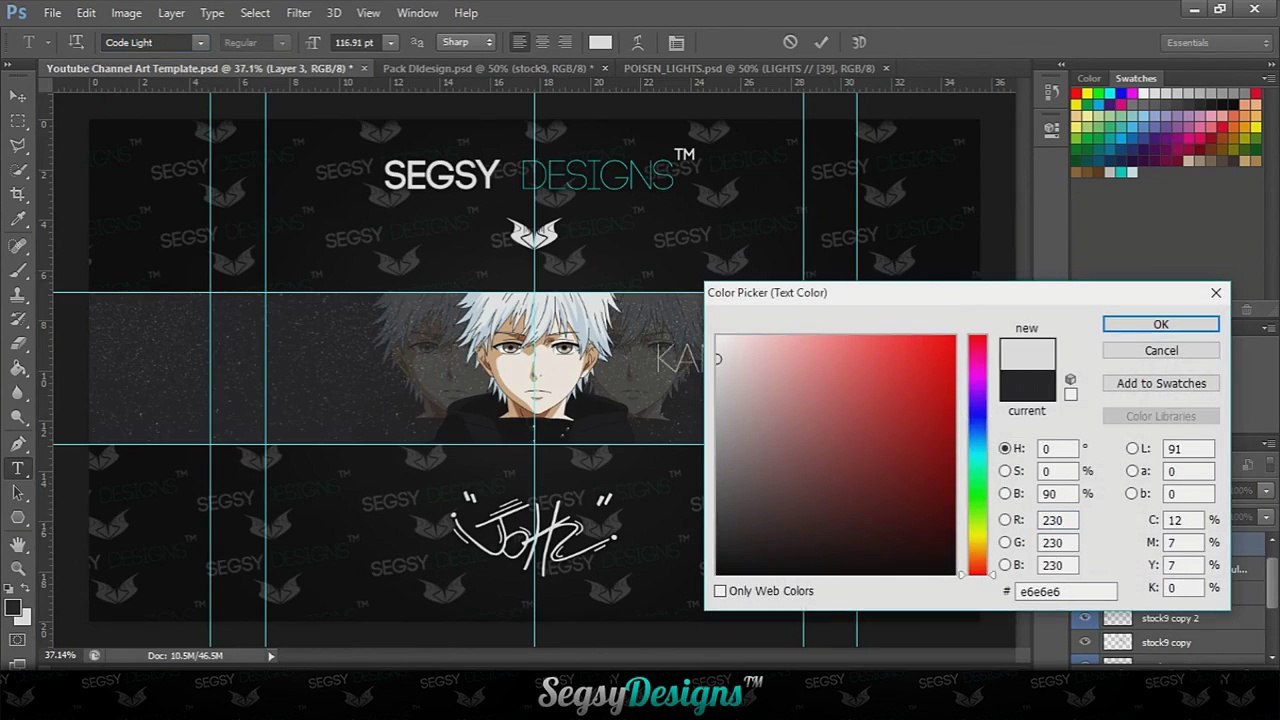Click the foreground color swatch in toolbox
The image size is (1280, 720).
coord(13,608)
